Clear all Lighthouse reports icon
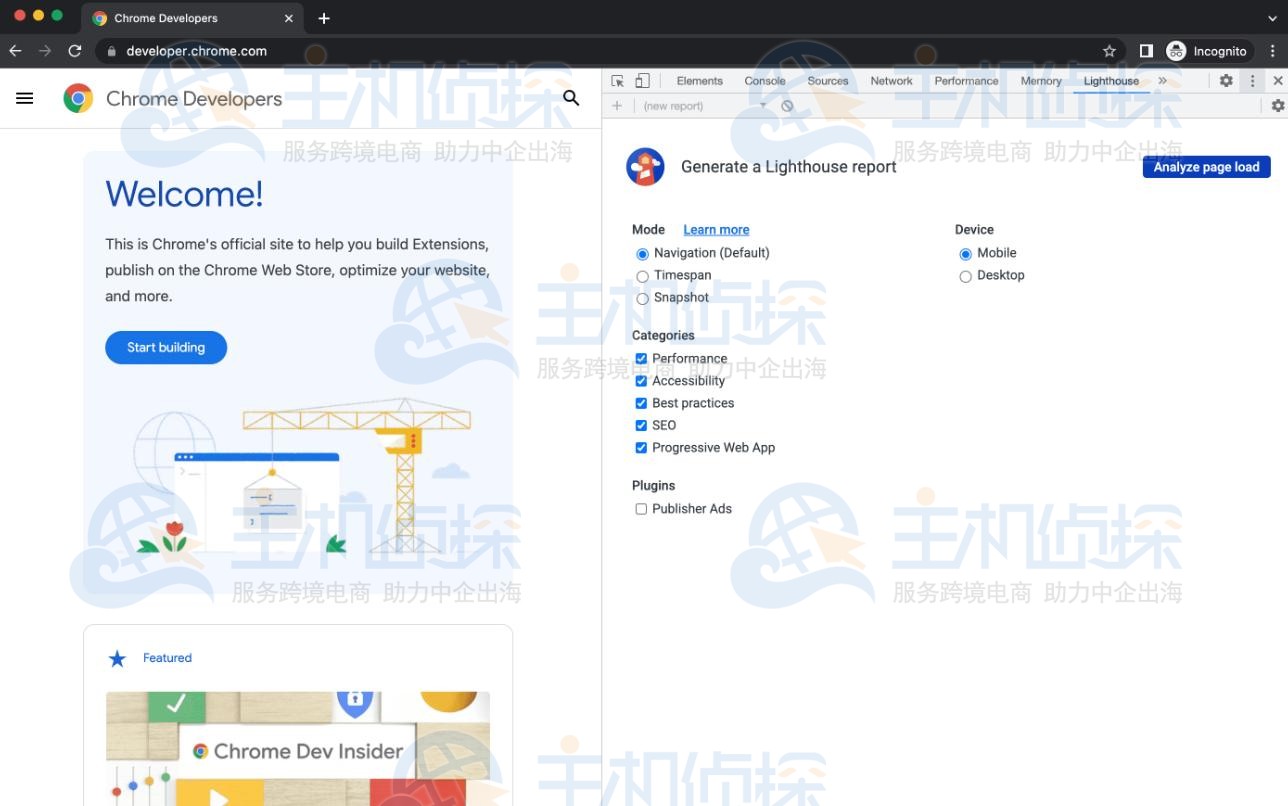Screen dimensions: 1288x806 click(x=787, y=106)
